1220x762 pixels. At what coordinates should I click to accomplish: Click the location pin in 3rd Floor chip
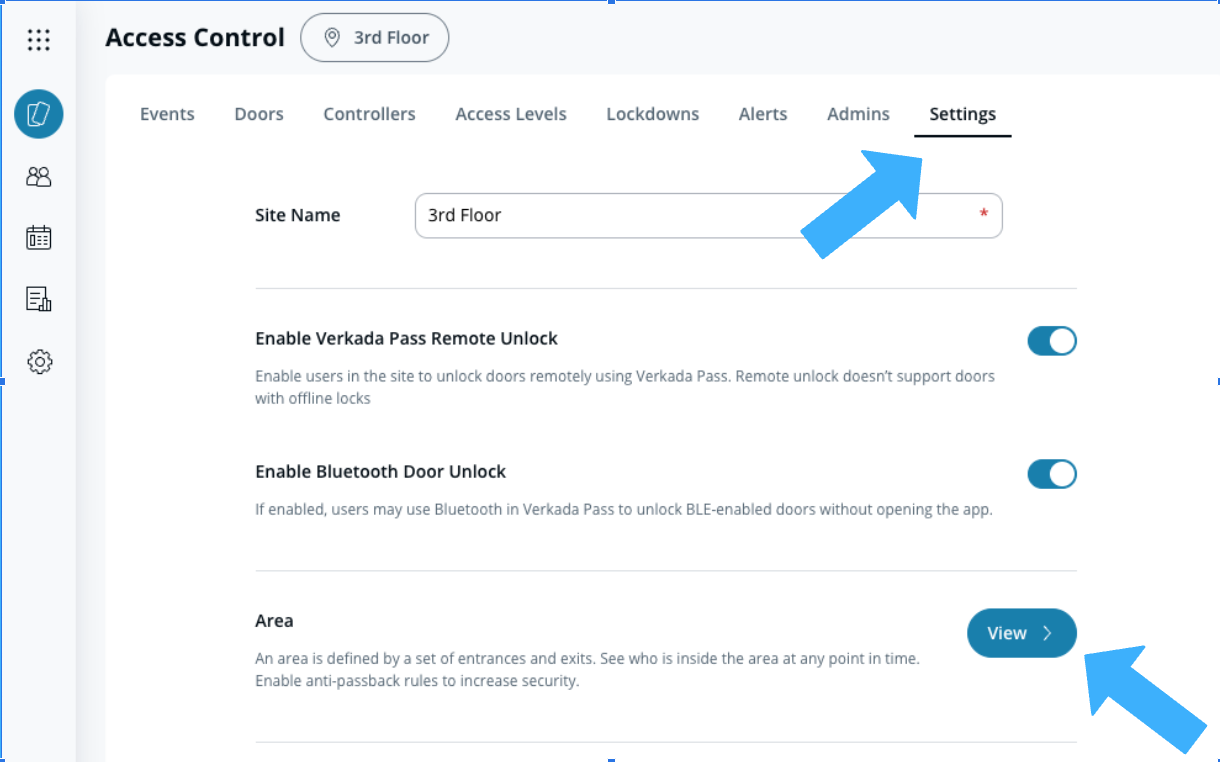(x=332, y=38)
